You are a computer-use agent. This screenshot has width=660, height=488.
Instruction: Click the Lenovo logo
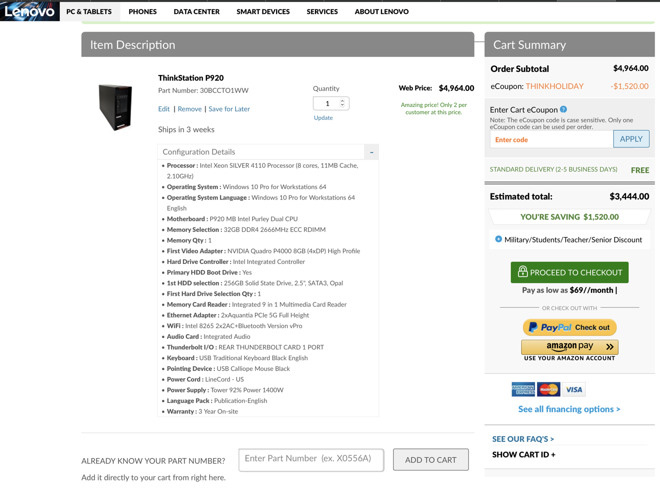tap(29, 11)
